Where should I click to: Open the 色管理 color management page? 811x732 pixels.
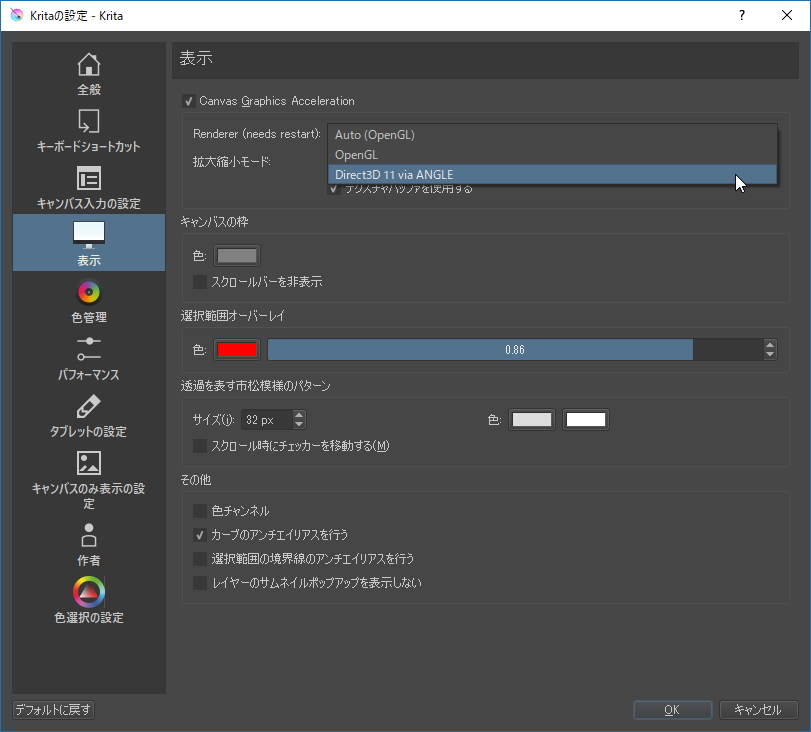(x=89, y=301)
